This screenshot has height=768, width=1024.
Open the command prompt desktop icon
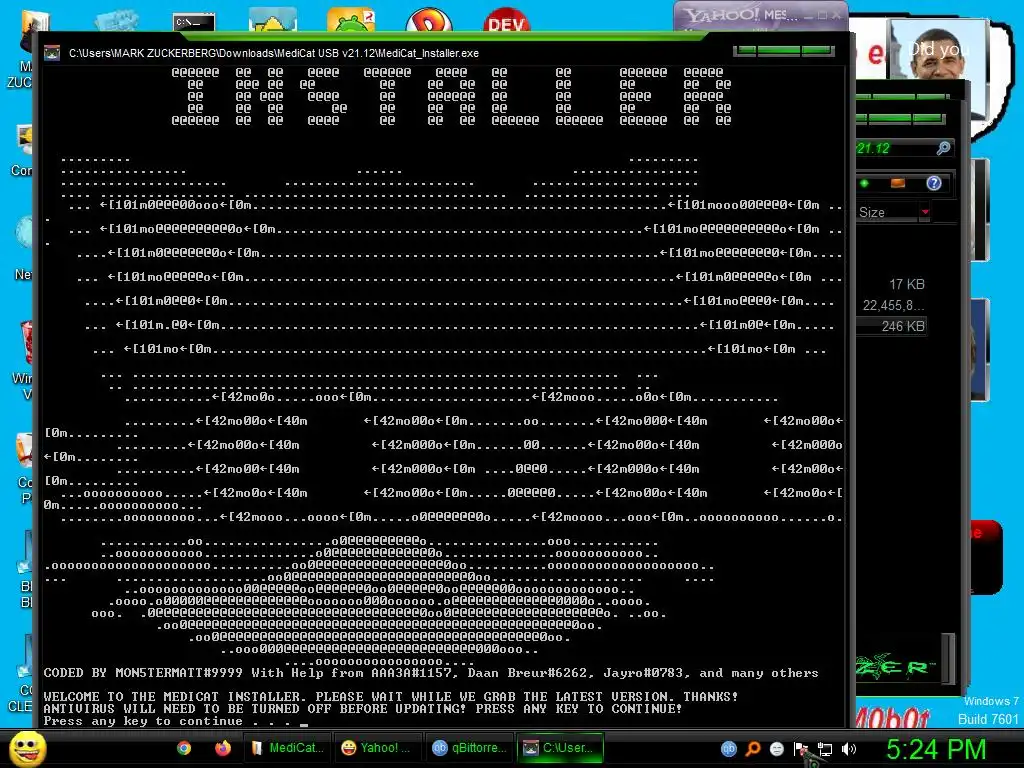[x=194, y=22]
